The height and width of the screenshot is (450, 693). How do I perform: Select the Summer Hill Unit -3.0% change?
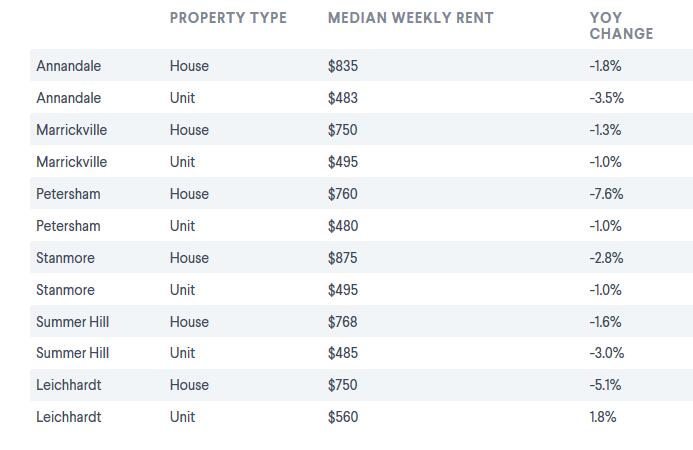tap(607, 353)
